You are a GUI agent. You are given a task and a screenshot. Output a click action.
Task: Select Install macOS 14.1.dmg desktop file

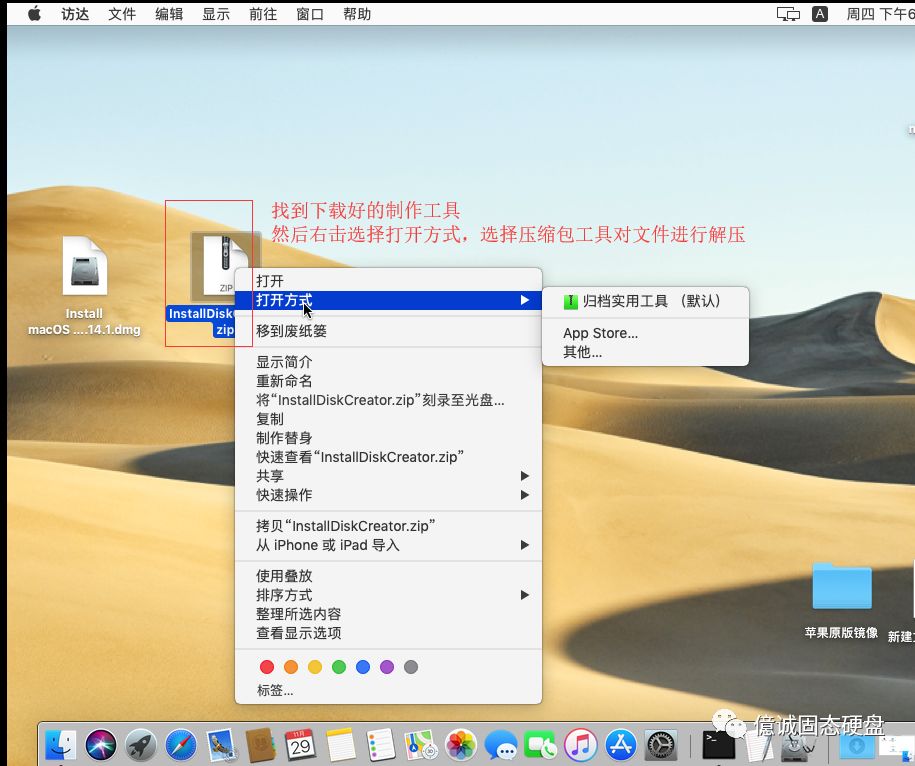(x=85, y=286)
